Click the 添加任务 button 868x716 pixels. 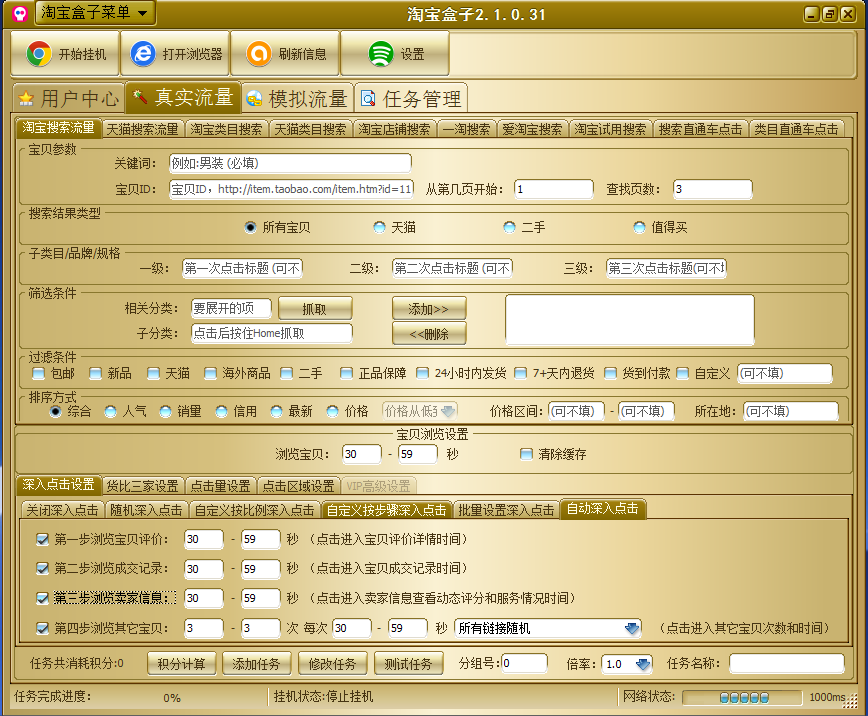[x=256, y=664]
